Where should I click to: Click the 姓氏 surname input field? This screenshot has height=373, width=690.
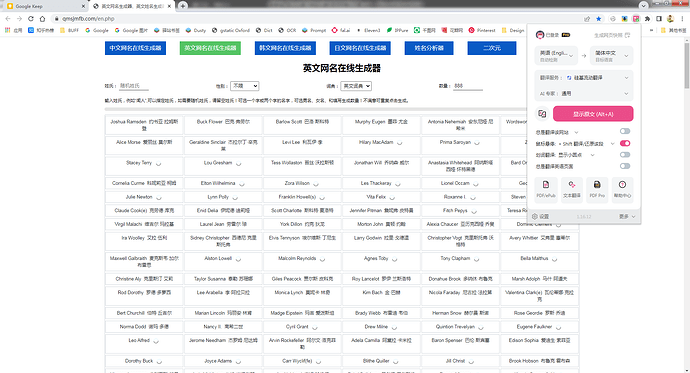pos(133,86)
